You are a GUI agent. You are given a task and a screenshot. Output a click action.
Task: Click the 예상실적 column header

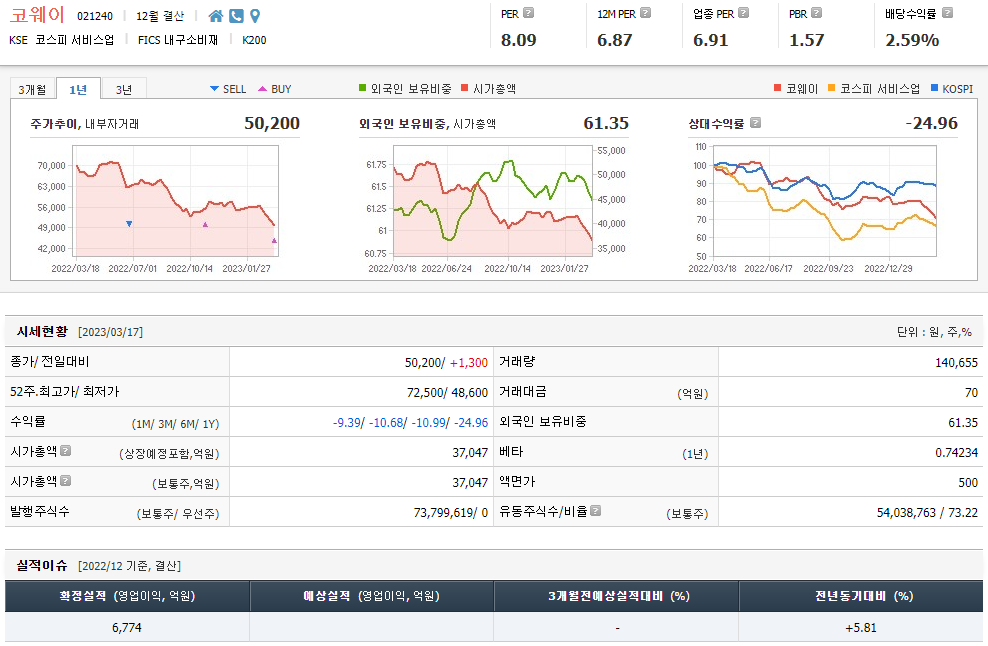point(372,596)
